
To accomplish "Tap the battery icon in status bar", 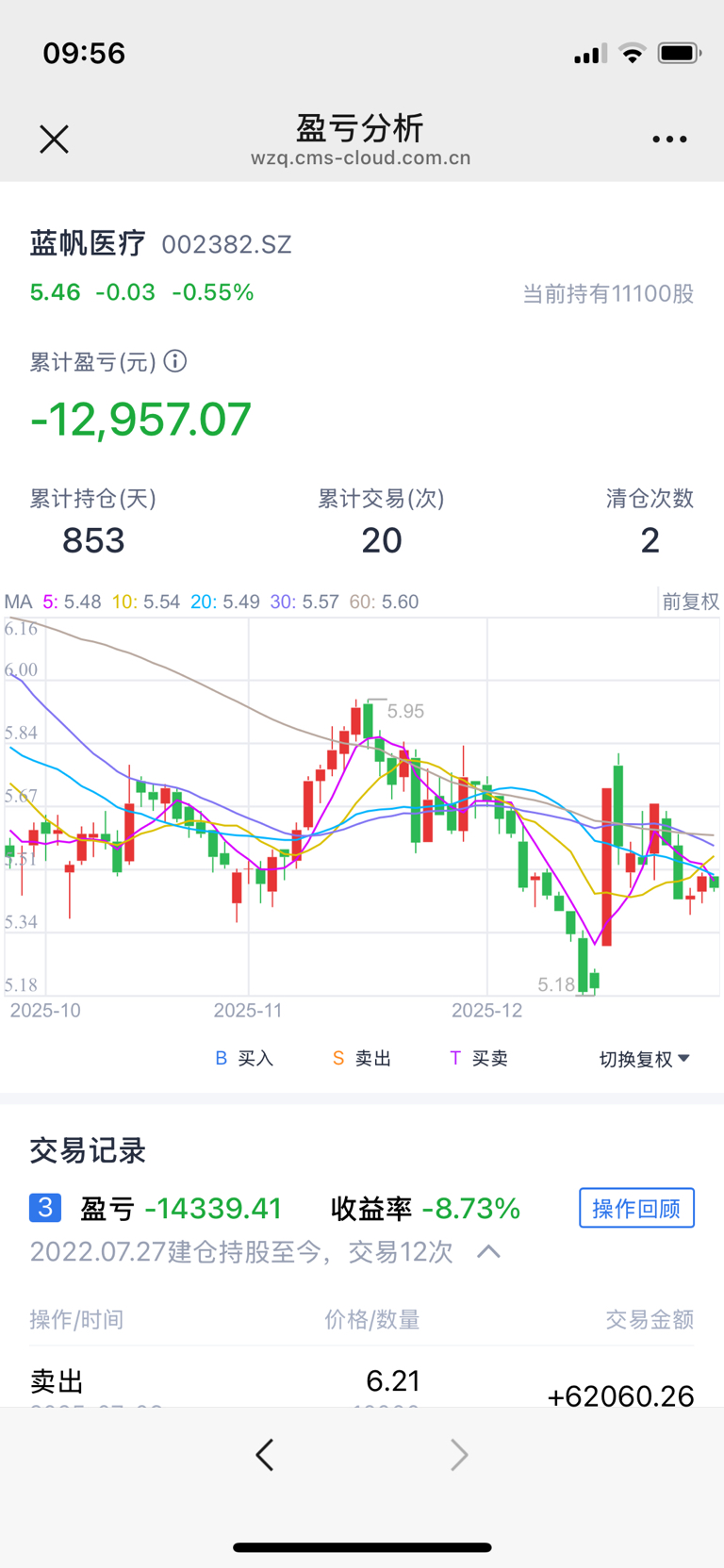I will coord(679,53).
